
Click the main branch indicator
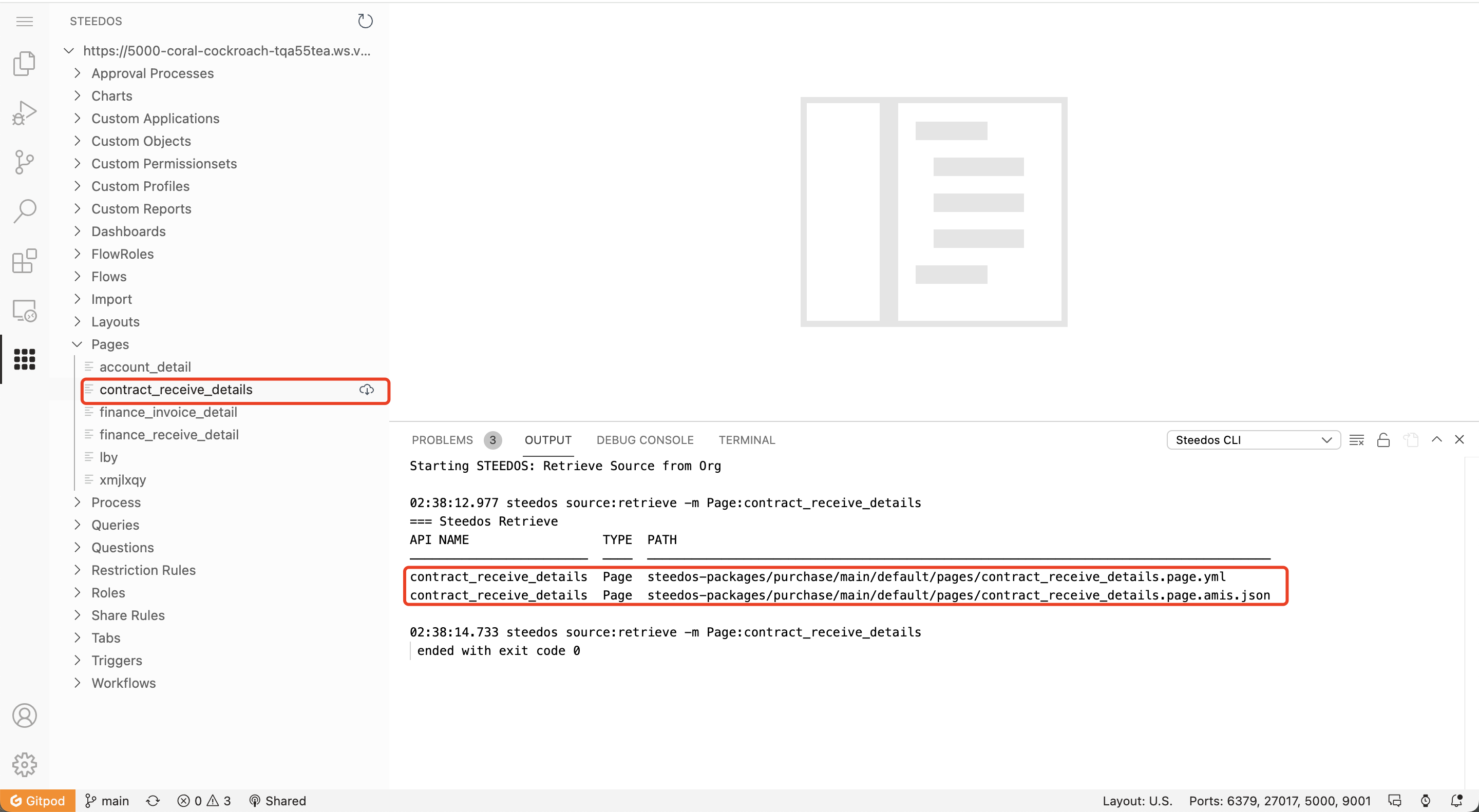[x=107, y=801]
